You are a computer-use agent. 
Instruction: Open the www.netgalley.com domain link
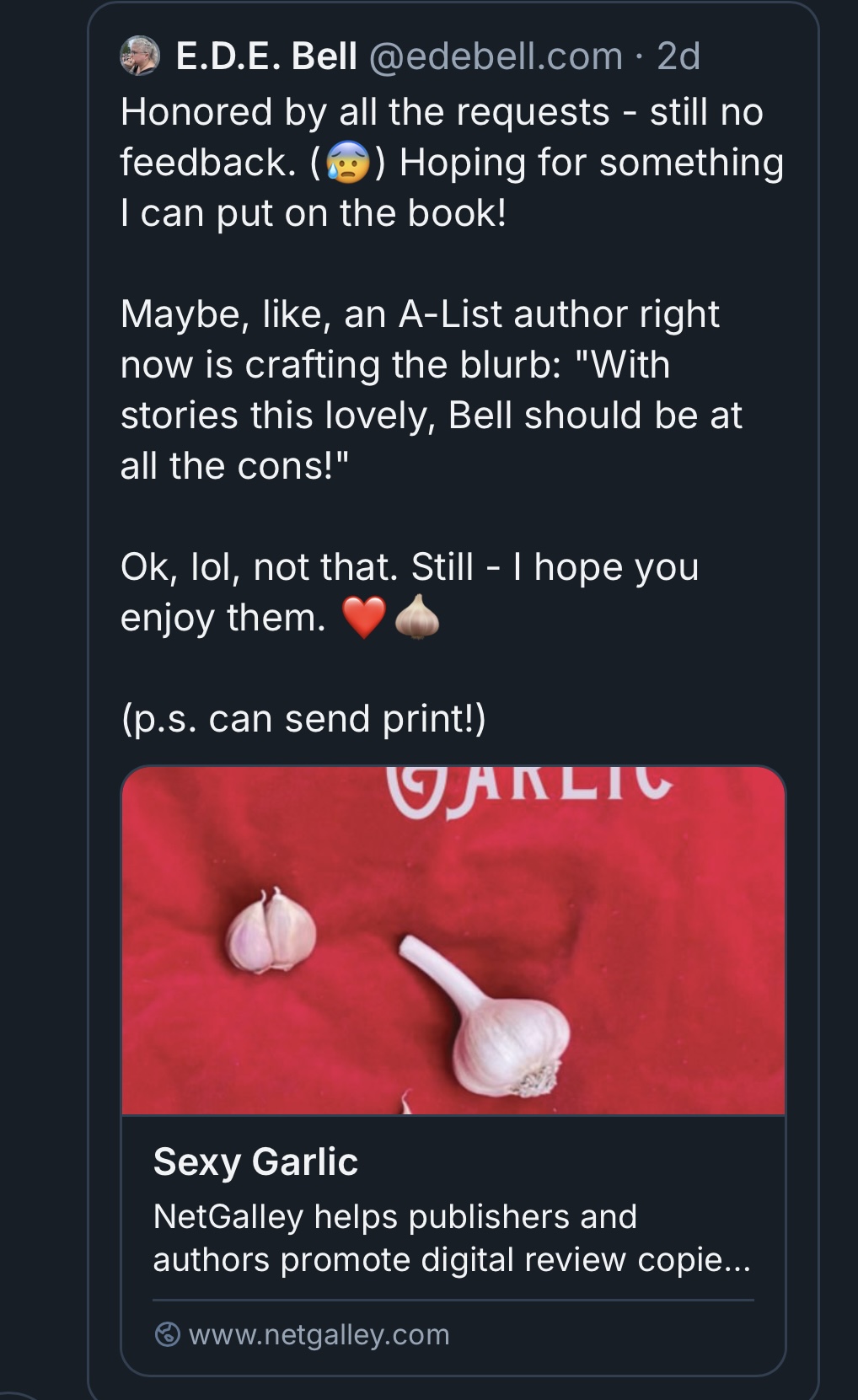click(319, 1334)
